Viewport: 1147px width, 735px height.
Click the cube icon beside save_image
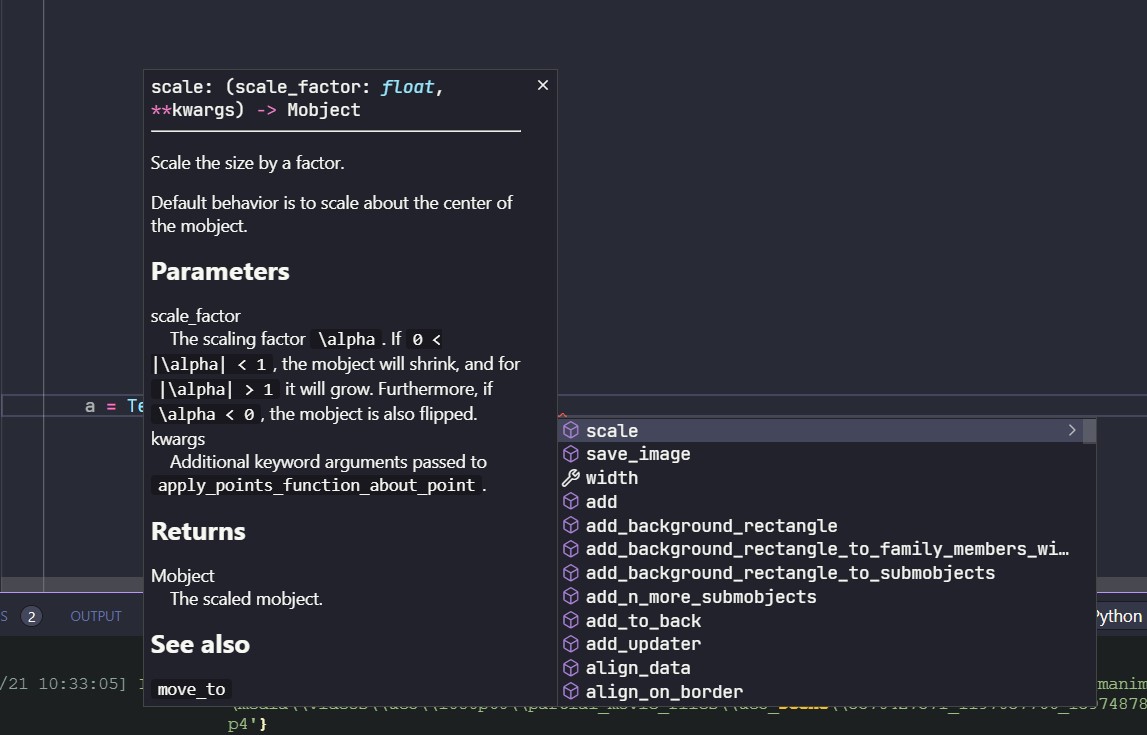(571, 454)
